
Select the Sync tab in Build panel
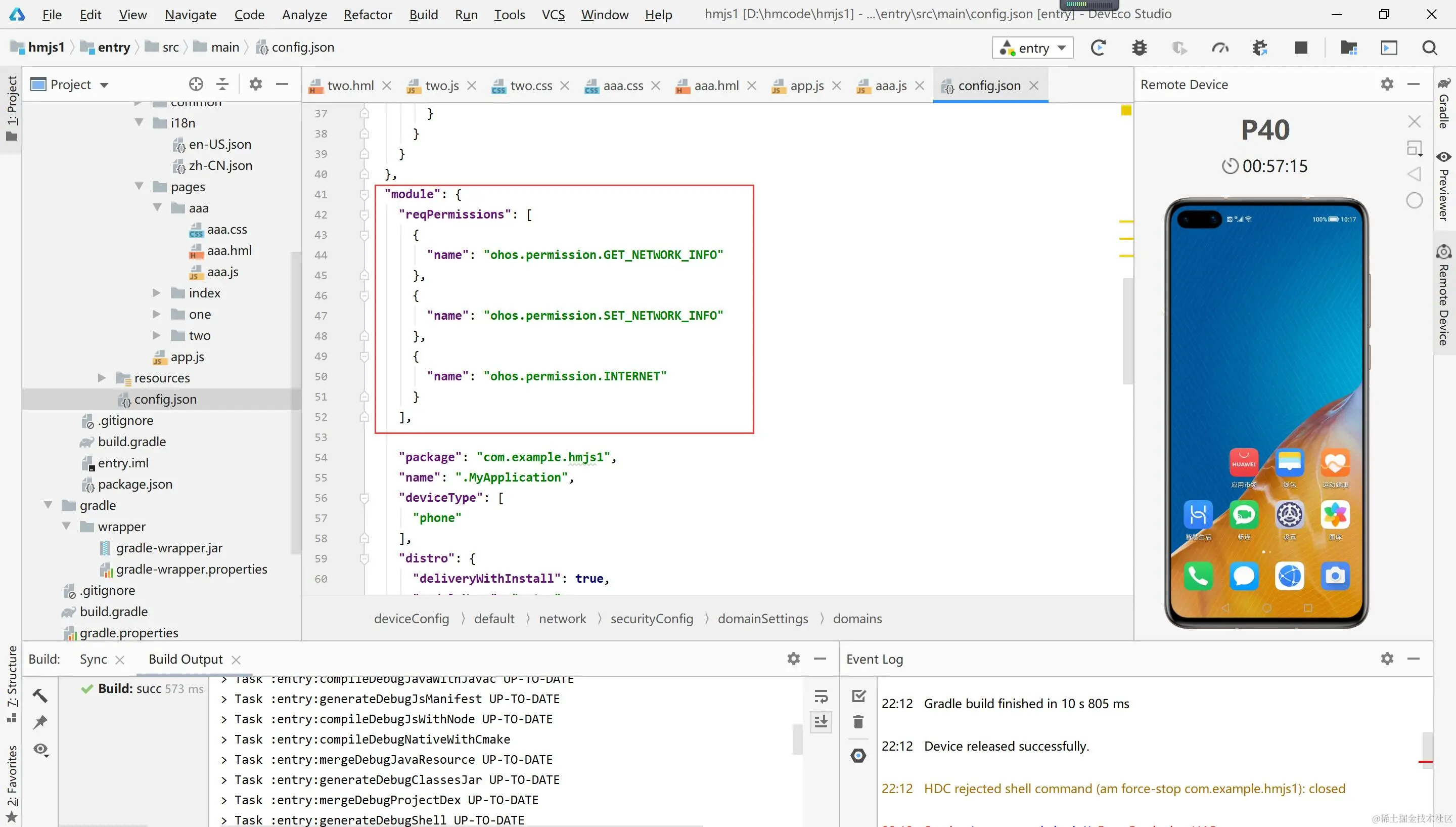pyautogui.click(x=93, y=660)
